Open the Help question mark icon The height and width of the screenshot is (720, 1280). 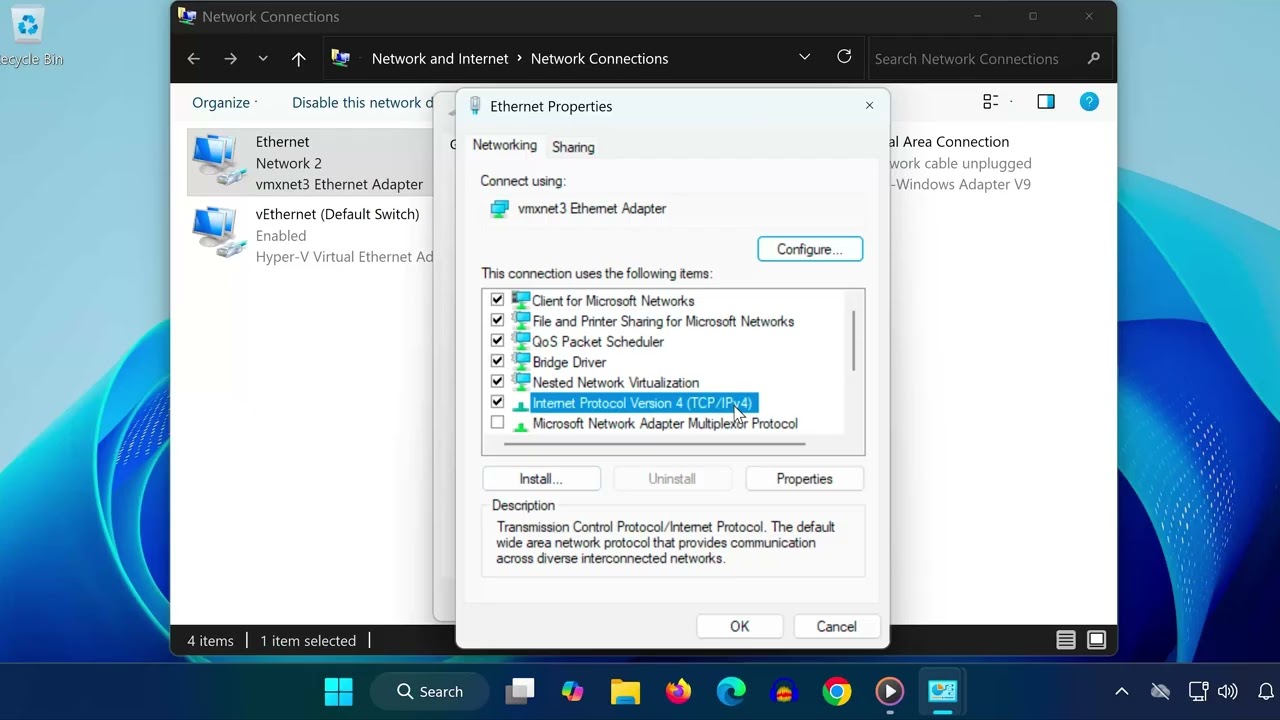click(x=1089, y=102)
